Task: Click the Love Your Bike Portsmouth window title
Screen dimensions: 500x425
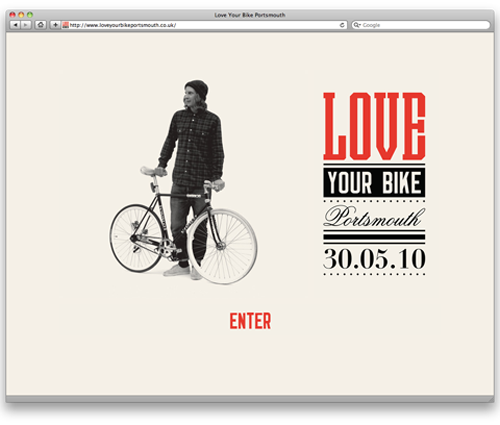Action: (x=250, y=15)
